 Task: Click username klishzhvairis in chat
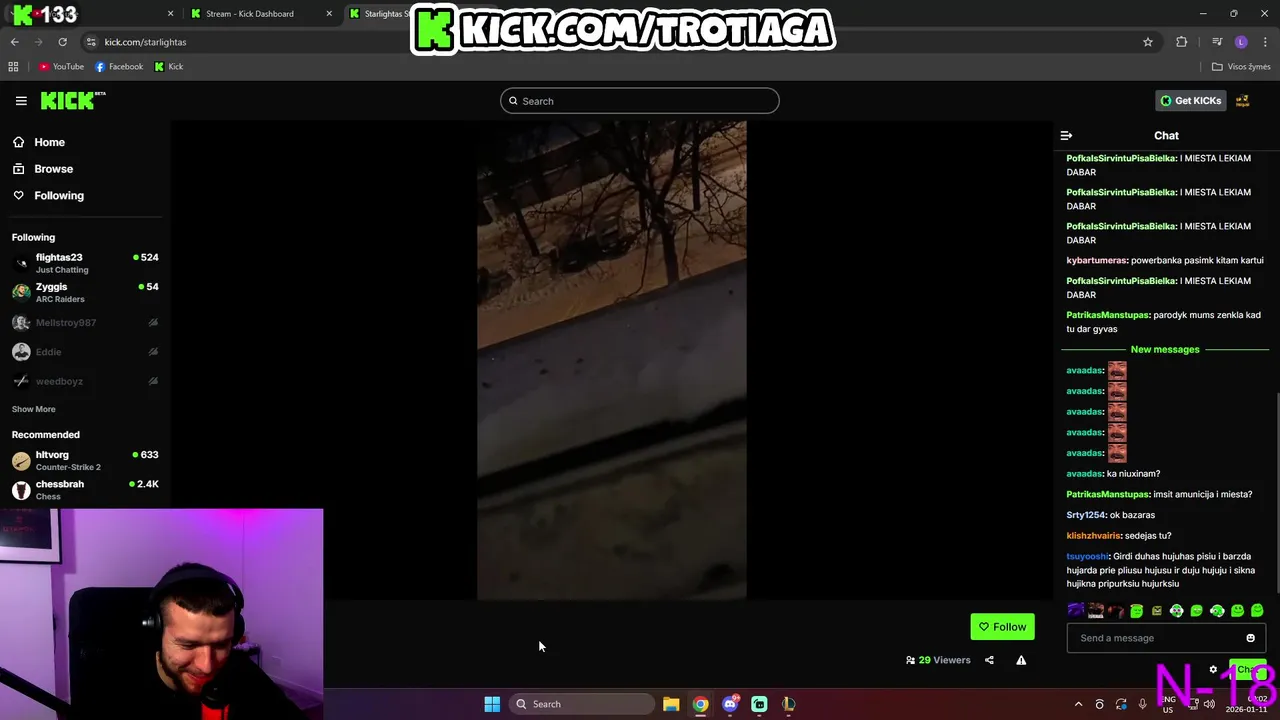1093,536
